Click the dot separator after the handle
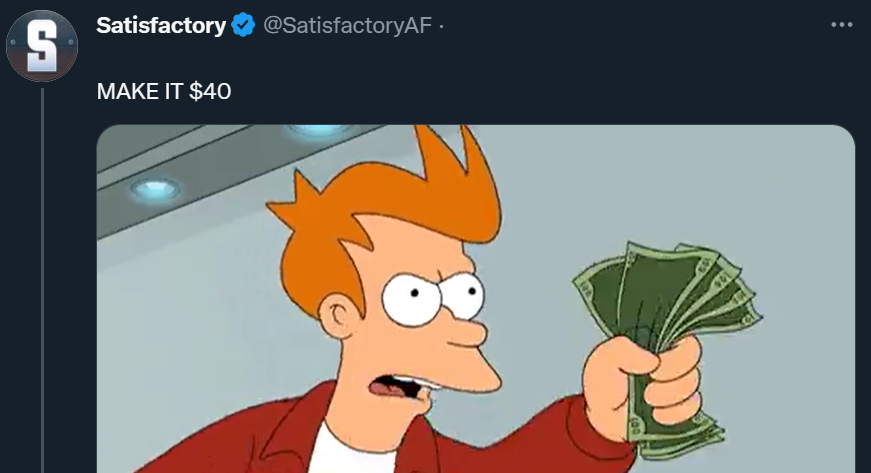Screen dimensions: 871x473 point(441,26)
